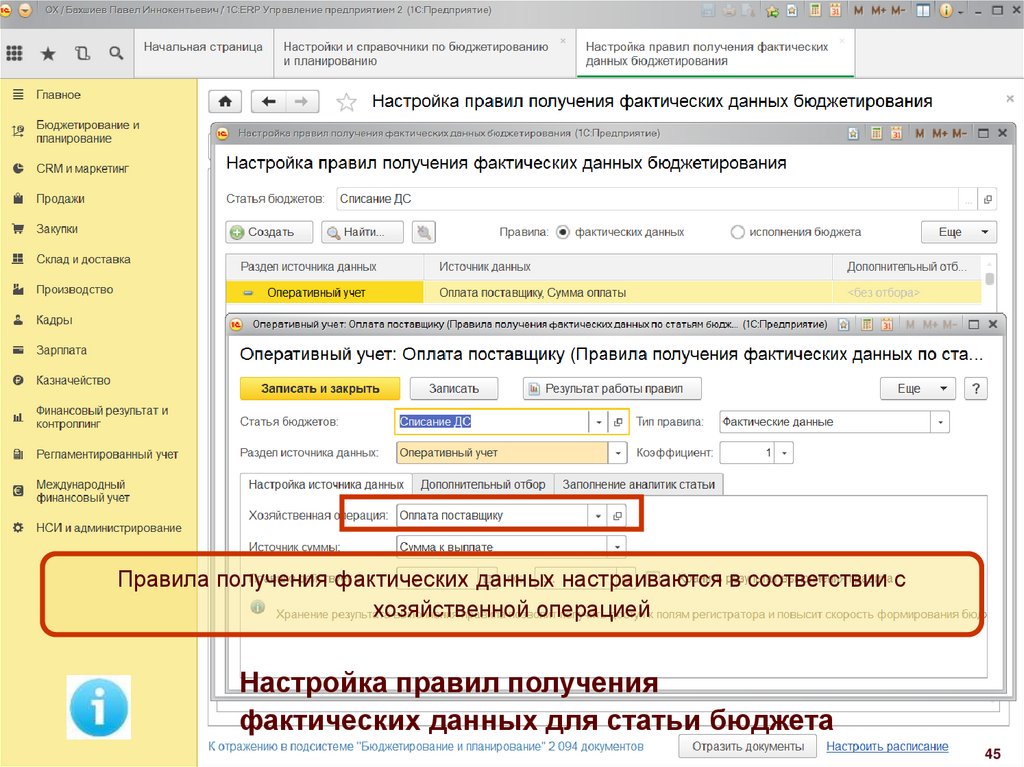1024x767 pixels.
Task: Open the 'Еще' menu next to help button
Action: tap(917, 389)
